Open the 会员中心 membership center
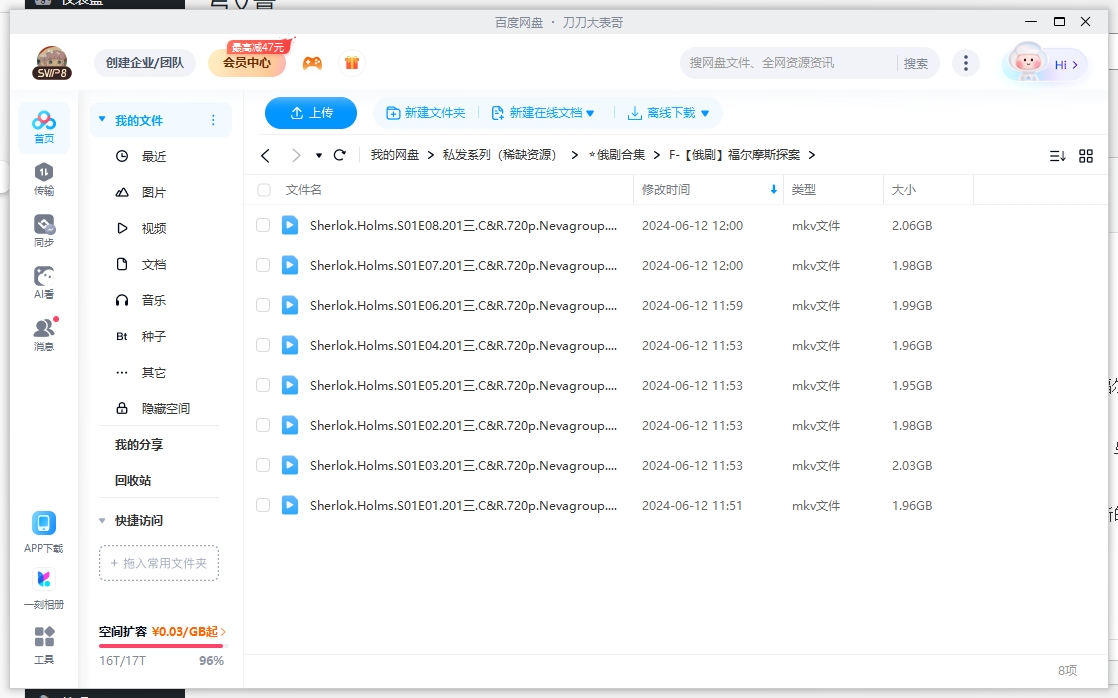This screenshot has width=1118, height=698. click(x=248, y=62)
